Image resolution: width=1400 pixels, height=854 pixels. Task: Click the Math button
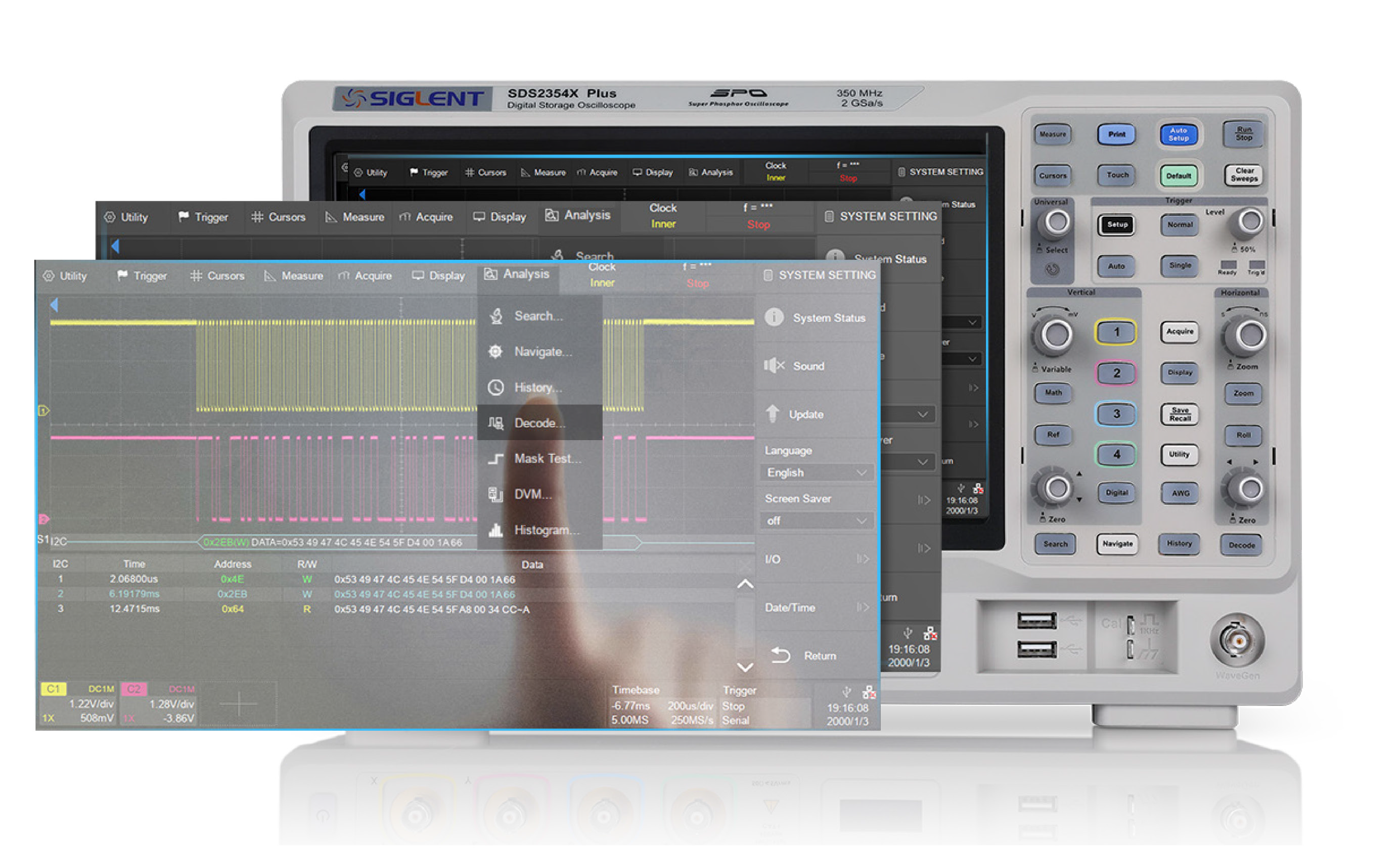1053,393
